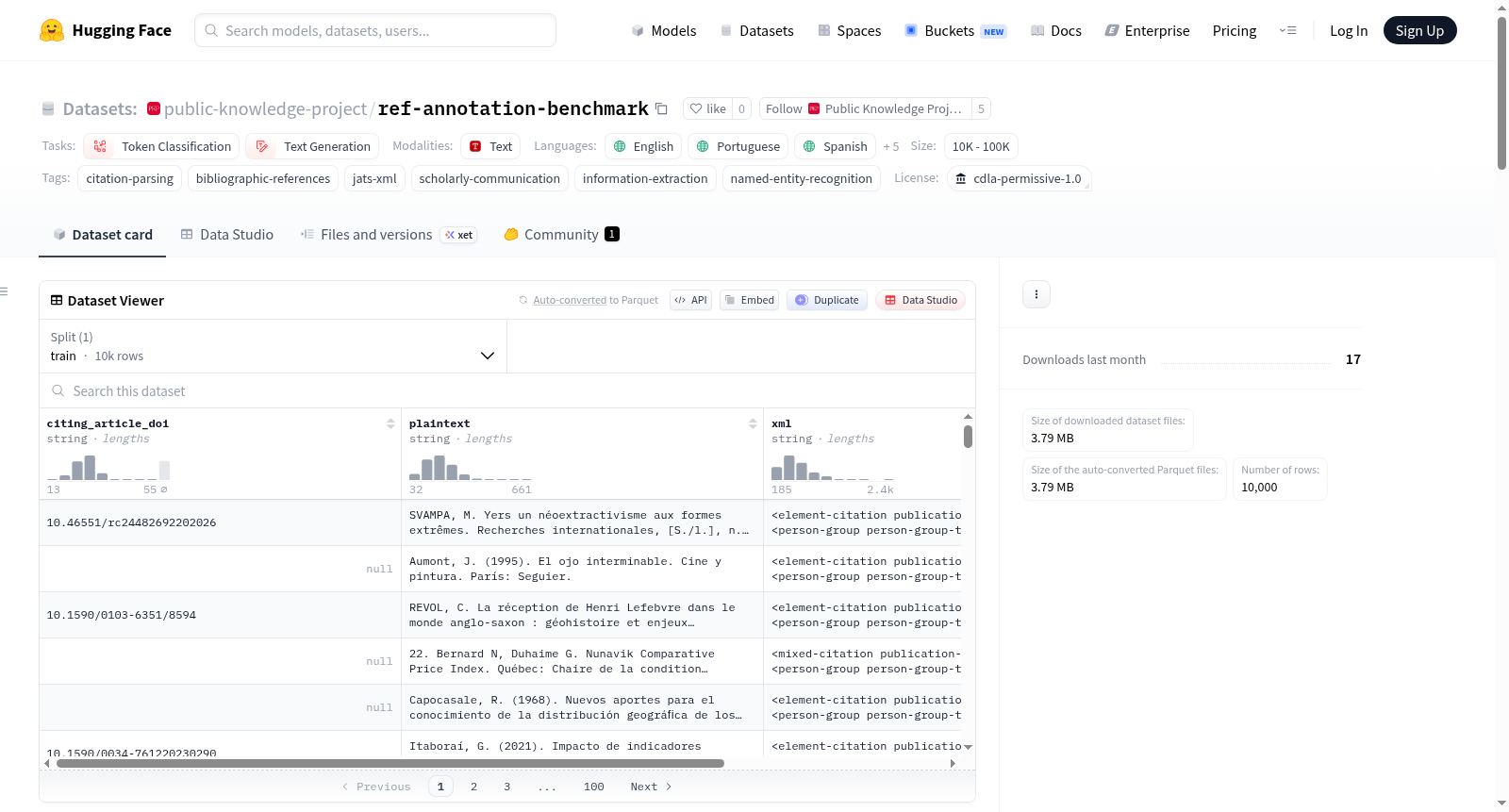Go to page 2 of dataset rows

pyautogui.click(x=473, y=787)
